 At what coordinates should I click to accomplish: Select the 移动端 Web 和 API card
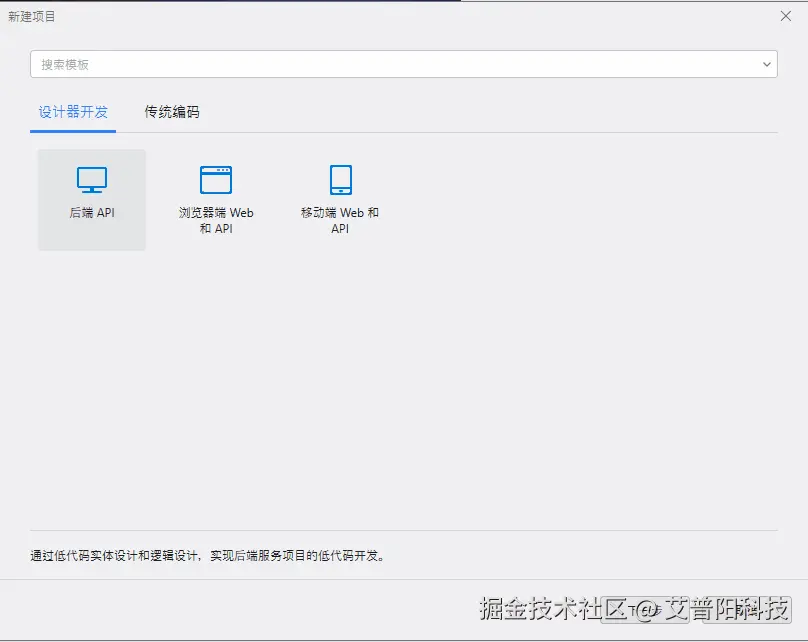[339, 199]
